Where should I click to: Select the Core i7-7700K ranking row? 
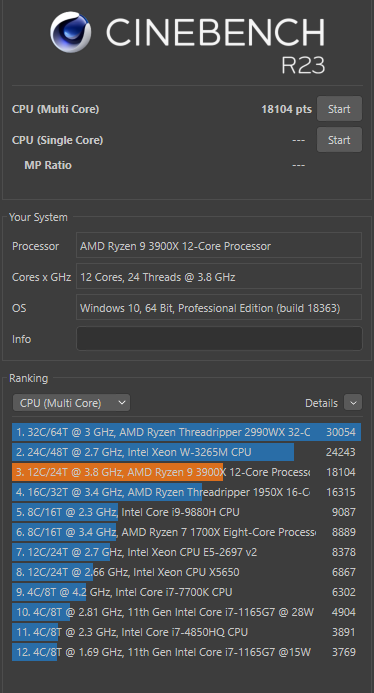[187, 592]
